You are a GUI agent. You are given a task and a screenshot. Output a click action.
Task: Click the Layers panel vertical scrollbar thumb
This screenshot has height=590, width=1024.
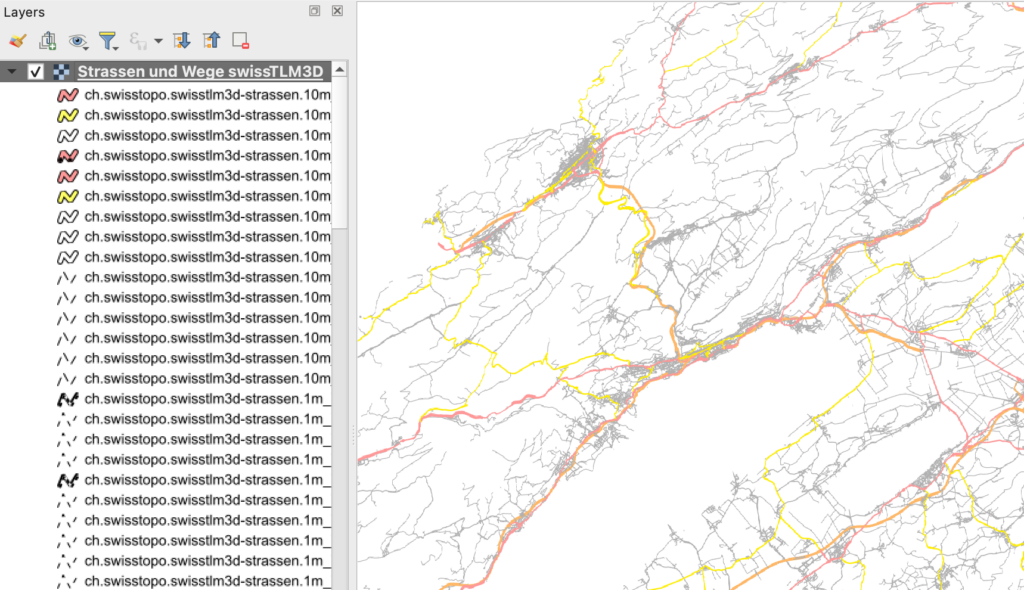(340, 150)
